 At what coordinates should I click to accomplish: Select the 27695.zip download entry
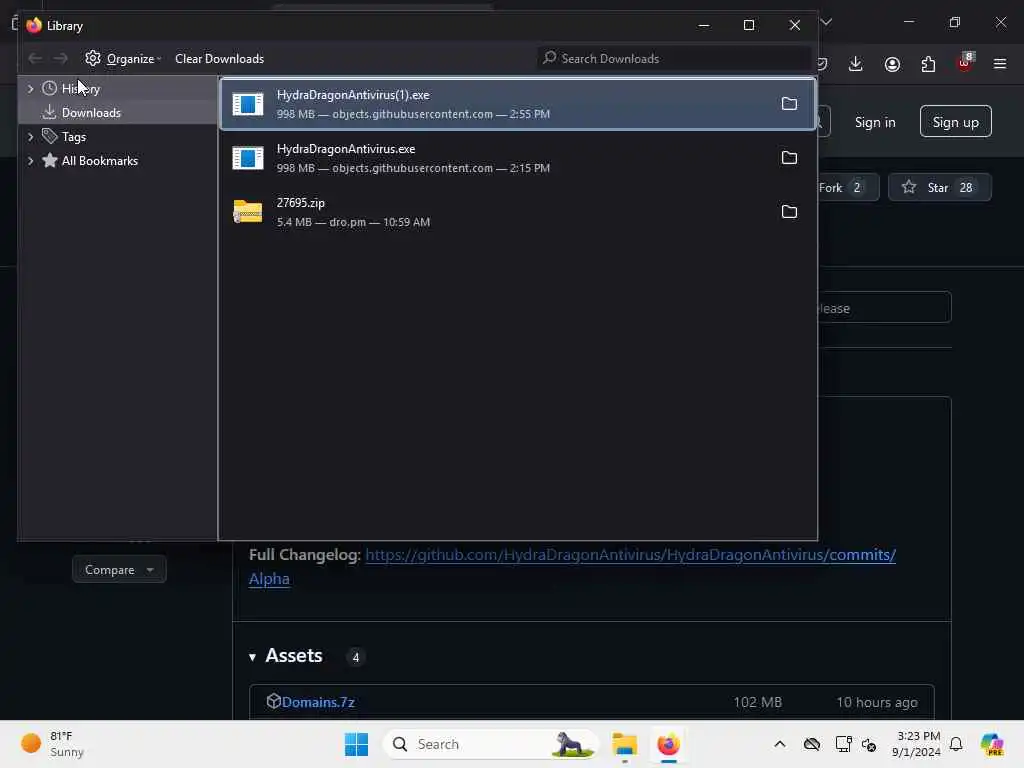(x=518, y=212)
